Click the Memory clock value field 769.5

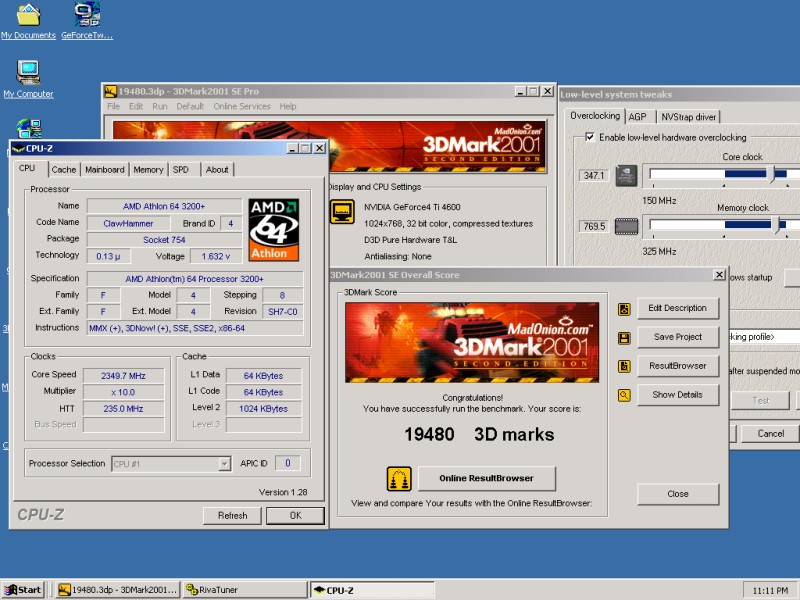[x=594, y=226]
